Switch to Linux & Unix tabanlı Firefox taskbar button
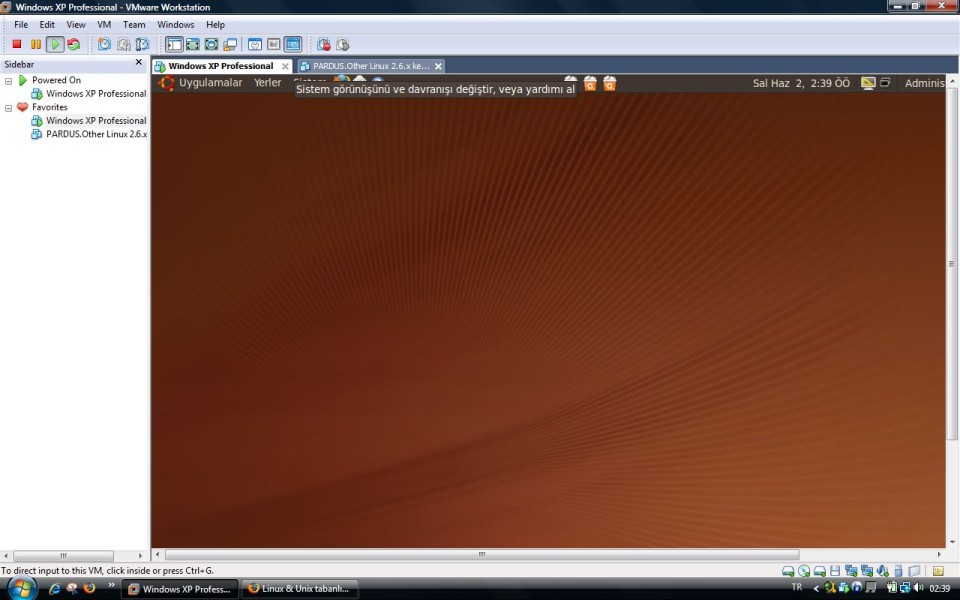This screenshot has height=600, width=960. click(299, 589)
